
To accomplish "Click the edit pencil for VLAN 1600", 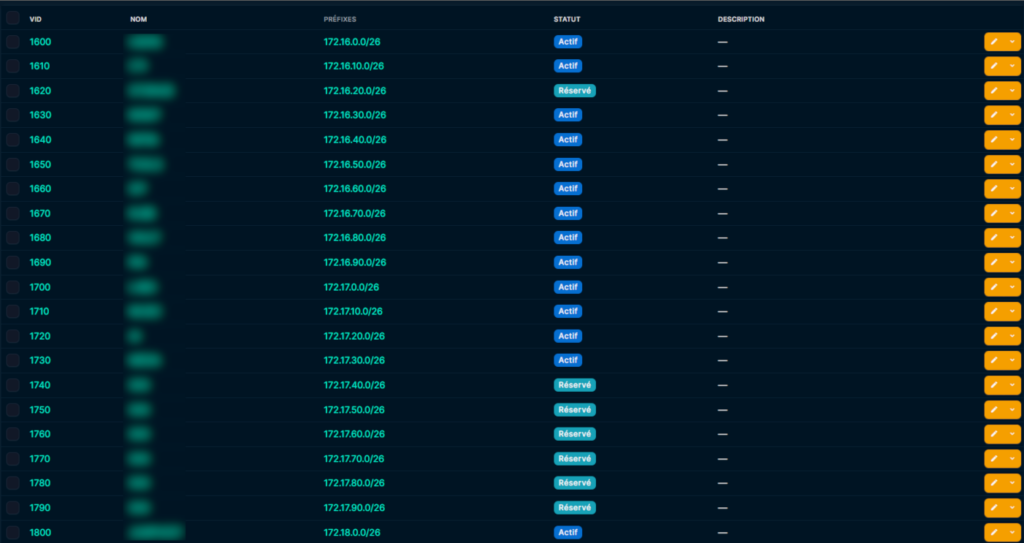I will click(995, 42).
